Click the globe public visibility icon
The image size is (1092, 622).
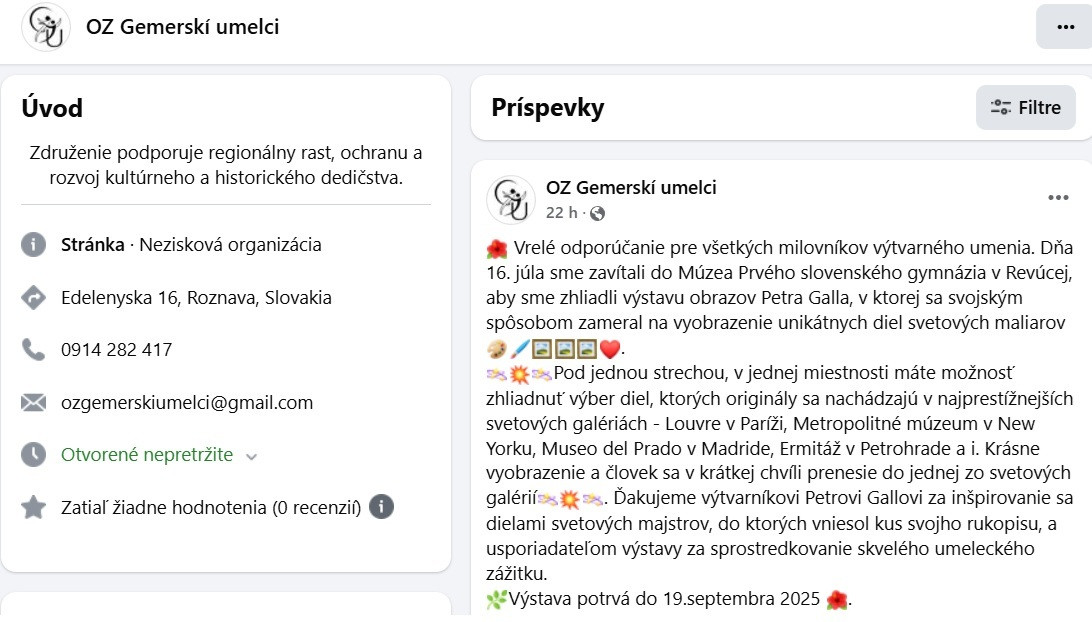click(x=598, y=213)
